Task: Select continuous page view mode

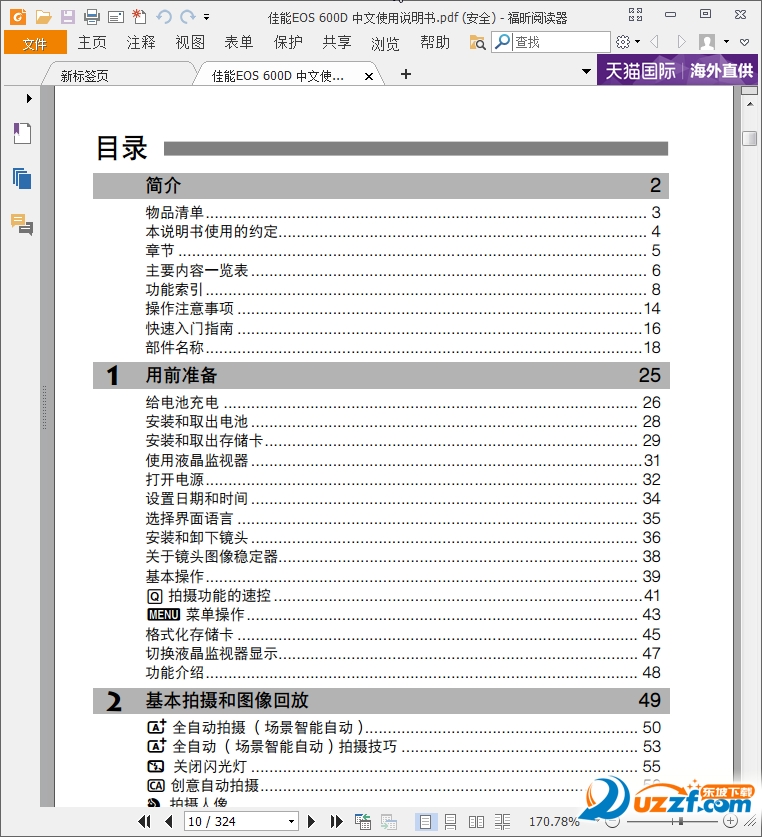Action: (x=450, y=822)
